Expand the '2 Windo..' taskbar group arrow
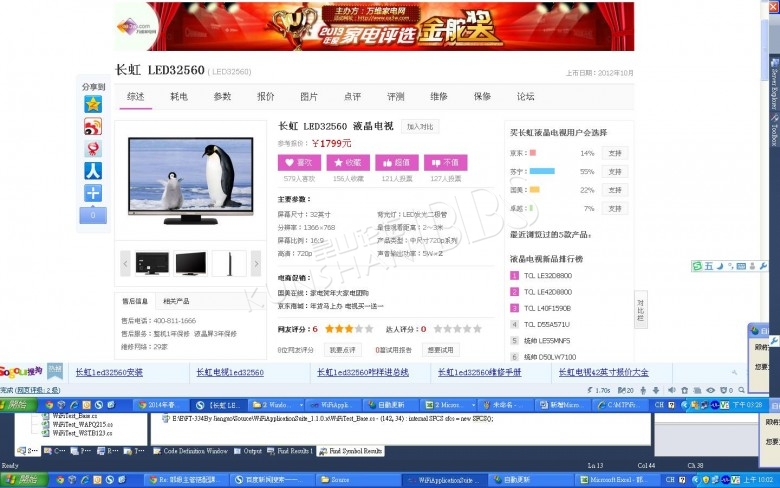 pos(300,405)
